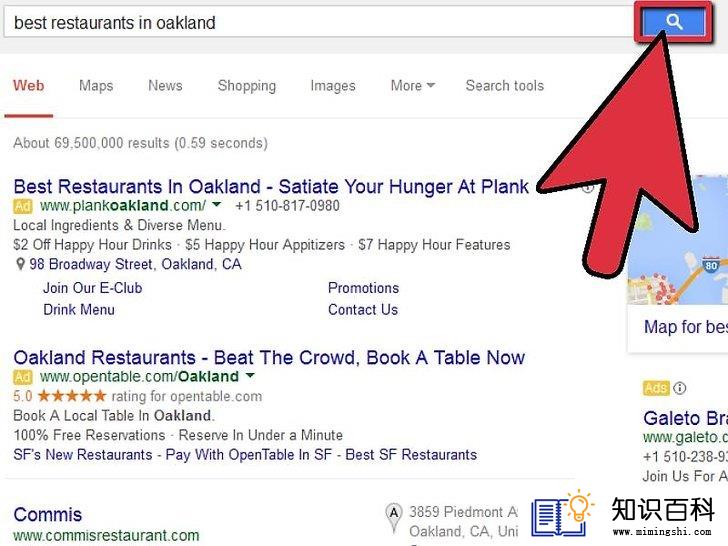Click the Ad badge next to plankoakland.com
Viewport: 728px width, 546px height.
click(x=23, y=206)
